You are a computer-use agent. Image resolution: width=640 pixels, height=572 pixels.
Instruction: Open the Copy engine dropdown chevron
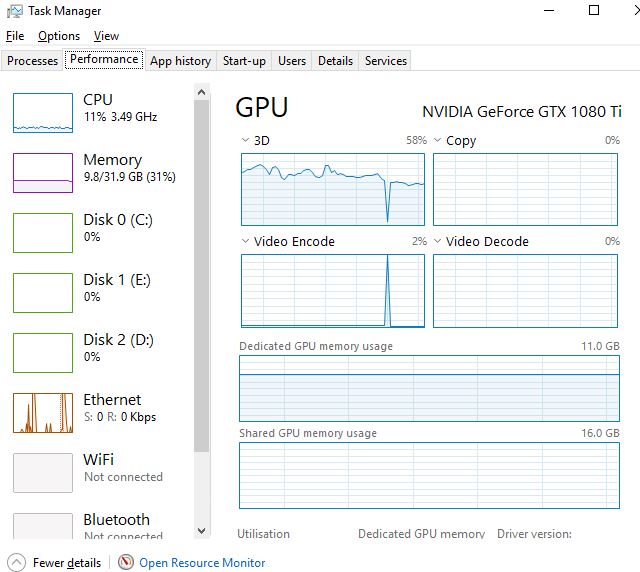click(437, 140)
